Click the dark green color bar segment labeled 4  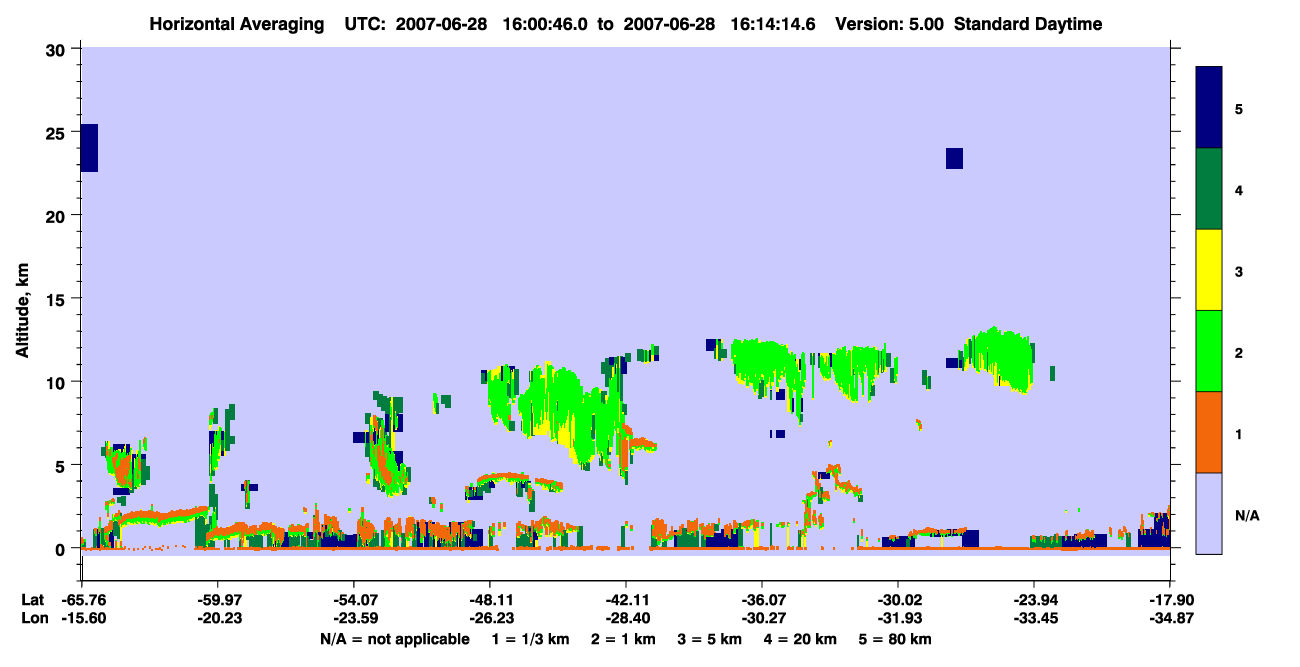[1209, 189]
